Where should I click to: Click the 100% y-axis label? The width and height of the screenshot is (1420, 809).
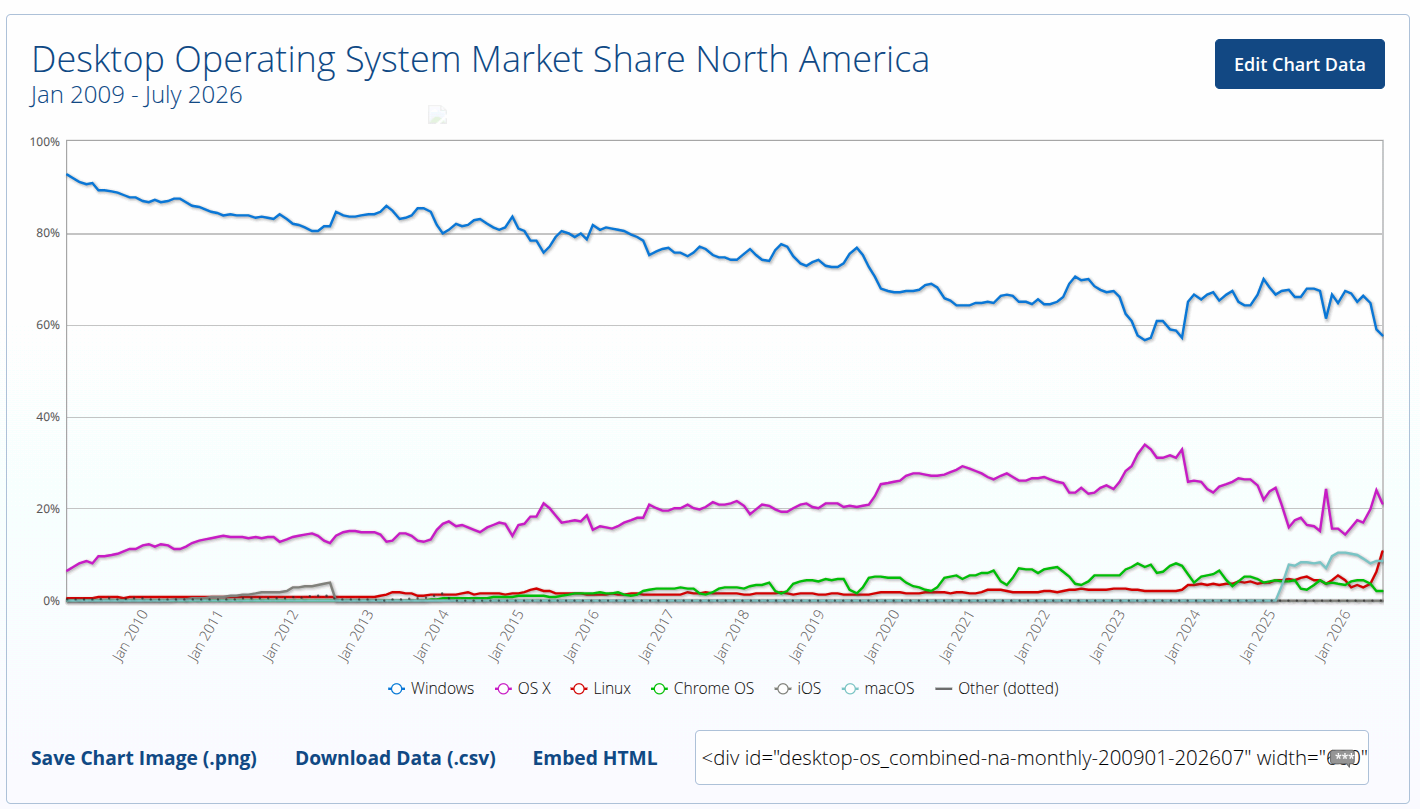pos(47,142)
